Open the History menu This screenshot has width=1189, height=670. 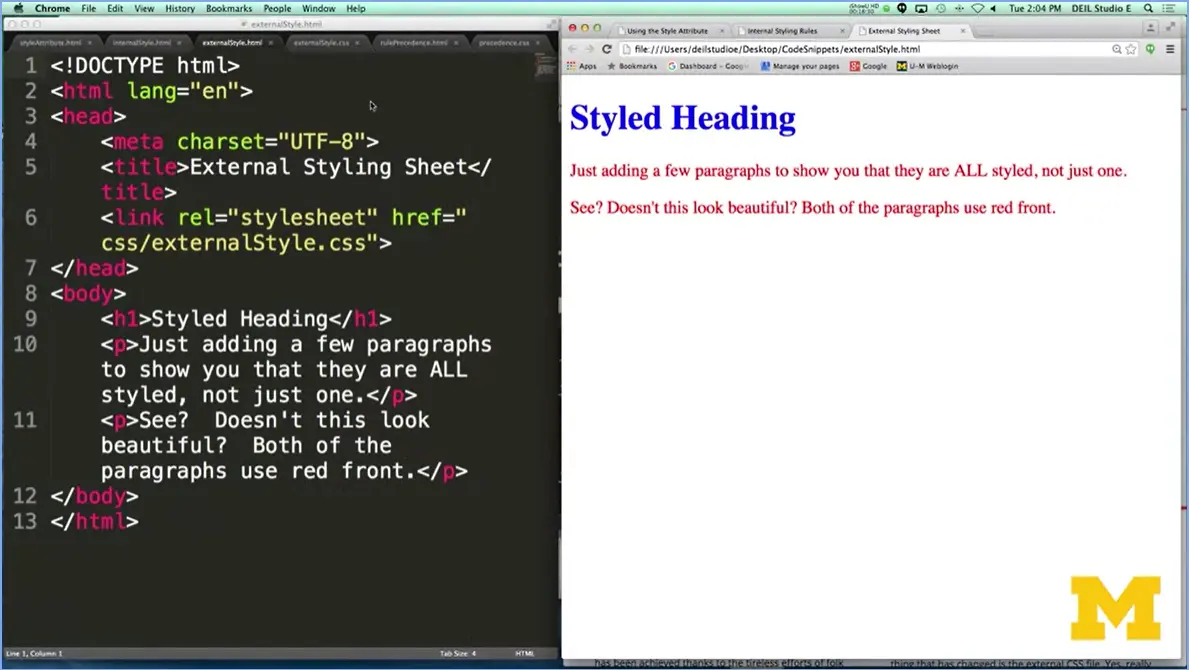click(179, 8)
